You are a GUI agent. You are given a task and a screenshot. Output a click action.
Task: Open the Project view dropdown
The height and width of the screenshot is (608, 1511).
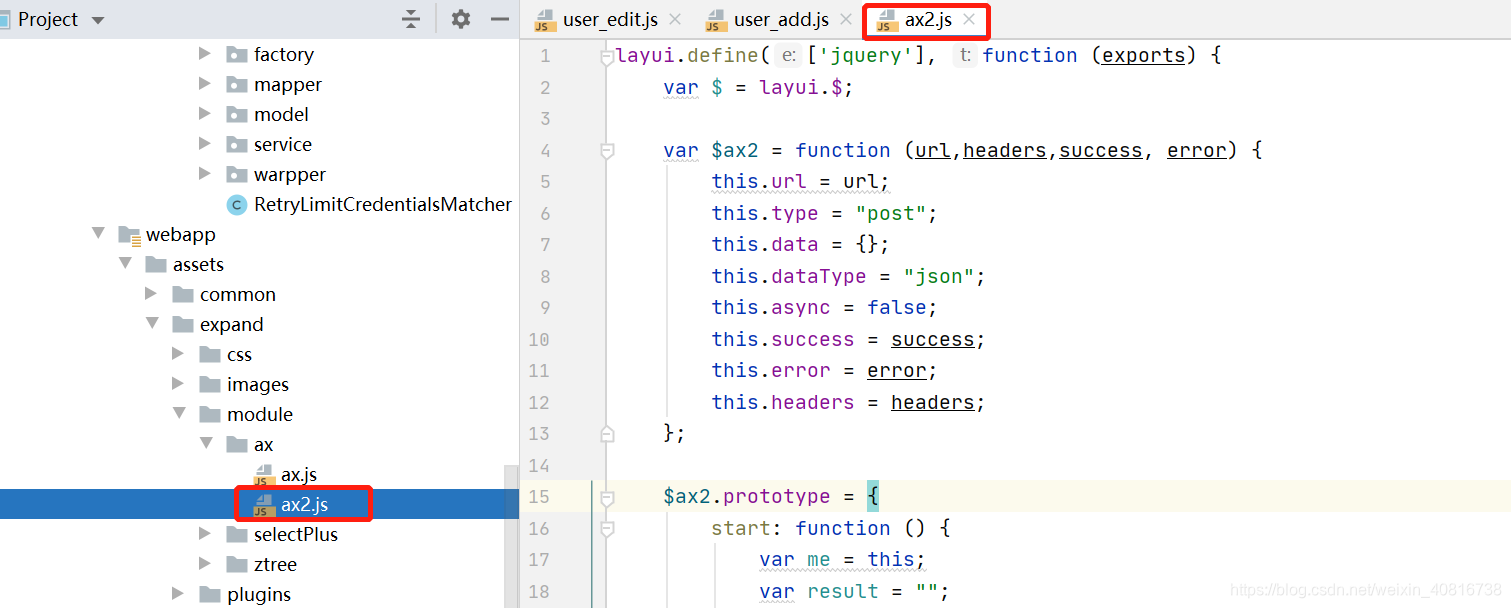tap(97, 20)
